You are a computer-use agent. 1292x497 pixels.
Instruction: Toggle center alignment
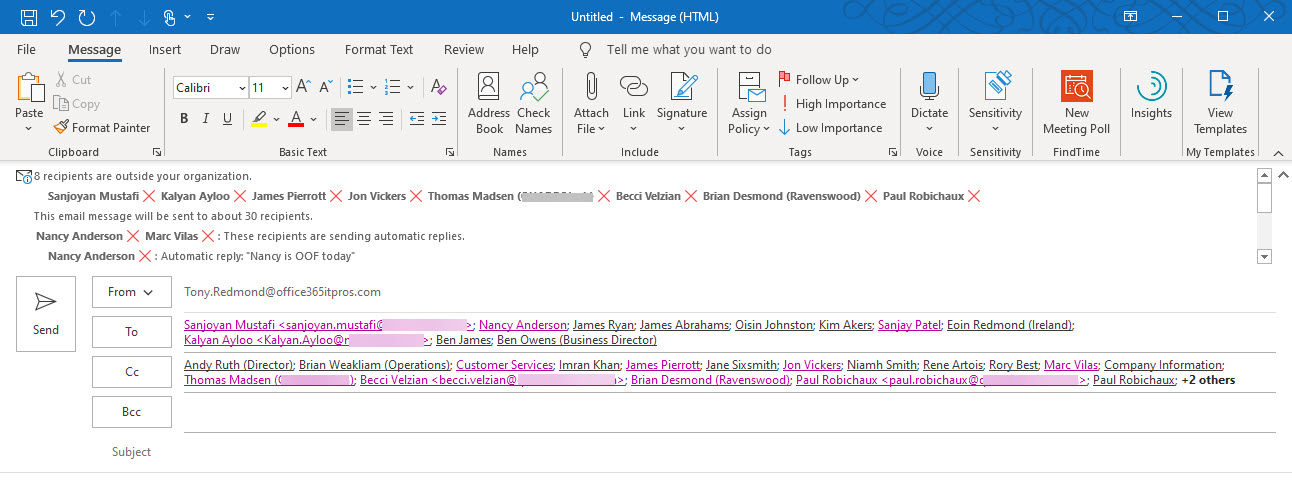click(x=364, y=119)
